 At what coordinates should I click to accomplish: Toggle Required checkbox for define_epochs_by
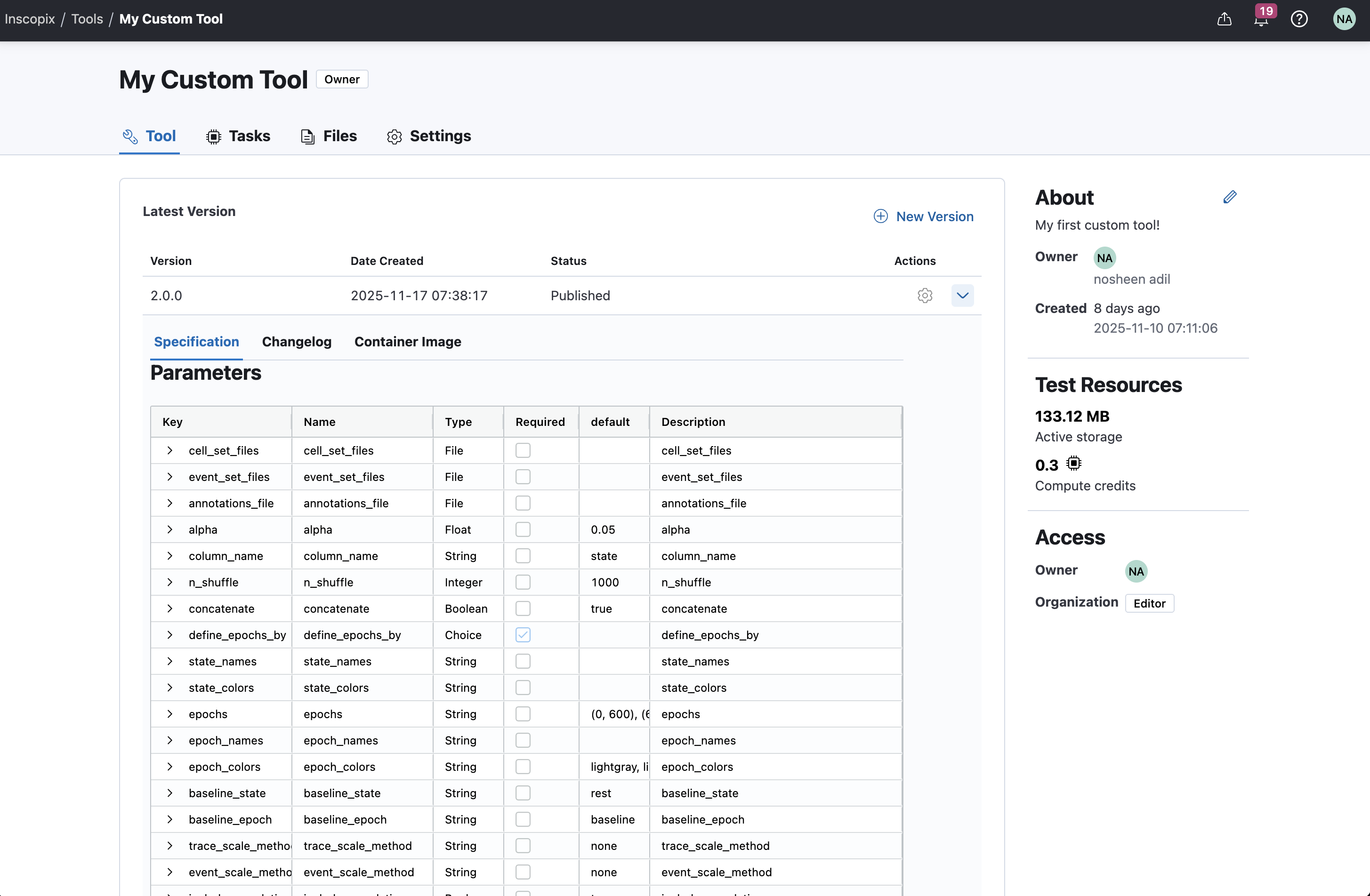[x=523, y=635]
